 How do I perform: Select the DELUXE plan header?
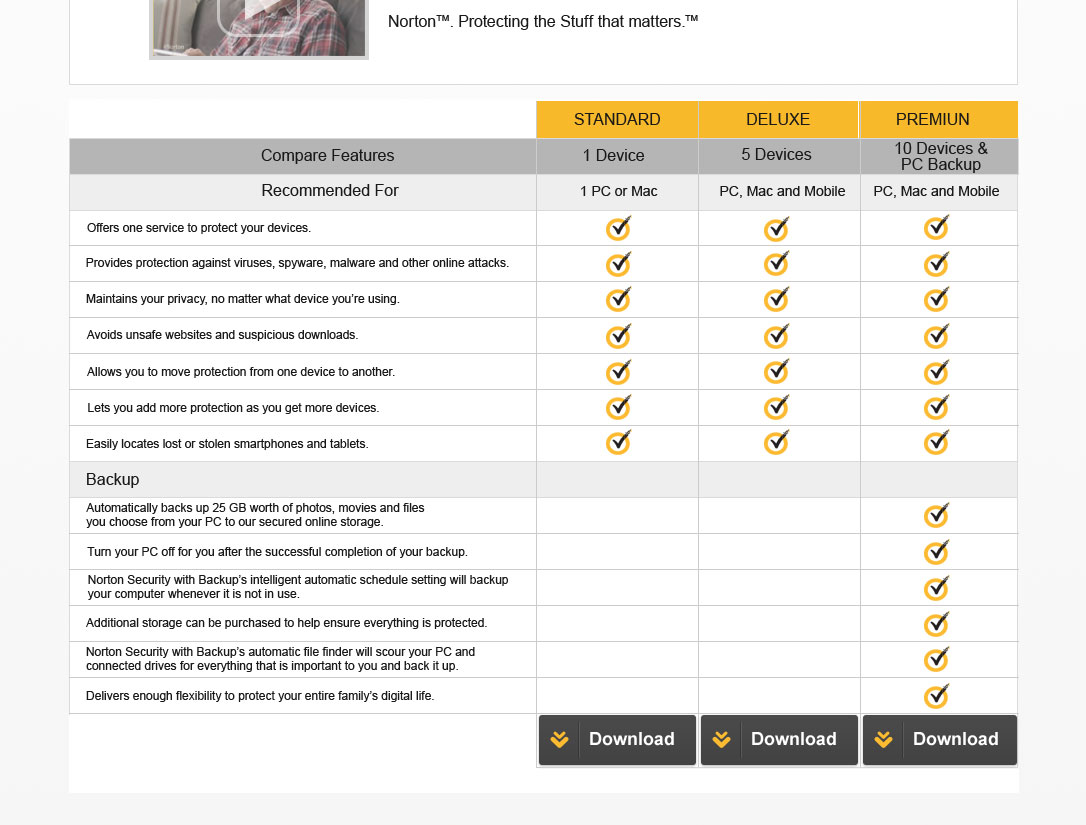click(778, 120)
